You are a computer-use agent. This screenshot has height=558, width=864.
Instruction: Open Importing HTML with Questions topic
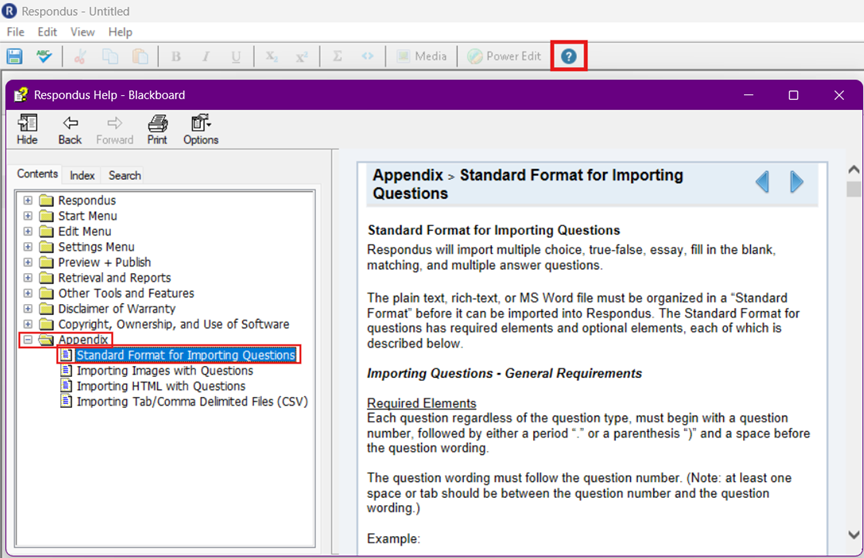[161, 386]
